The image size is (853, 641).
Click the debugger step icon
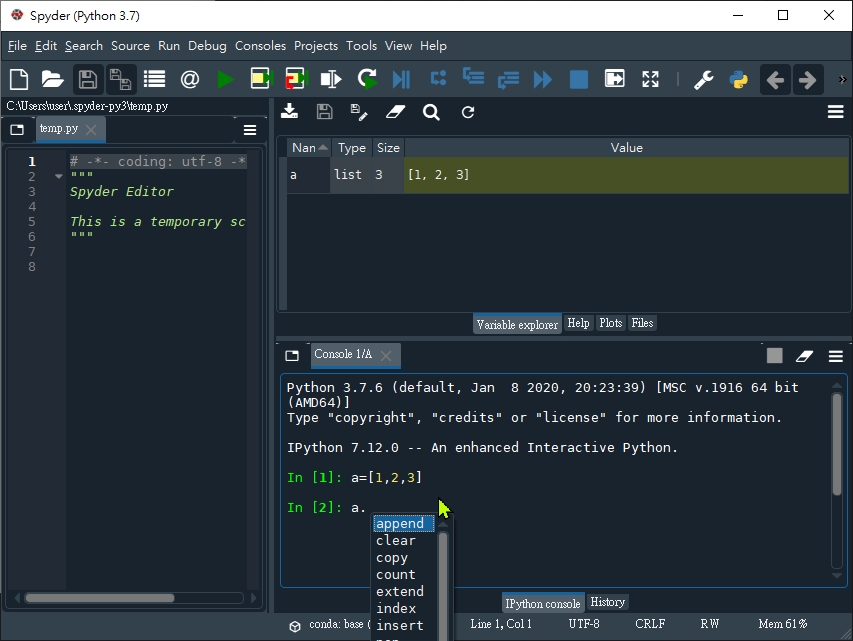[x=438, y=78]
